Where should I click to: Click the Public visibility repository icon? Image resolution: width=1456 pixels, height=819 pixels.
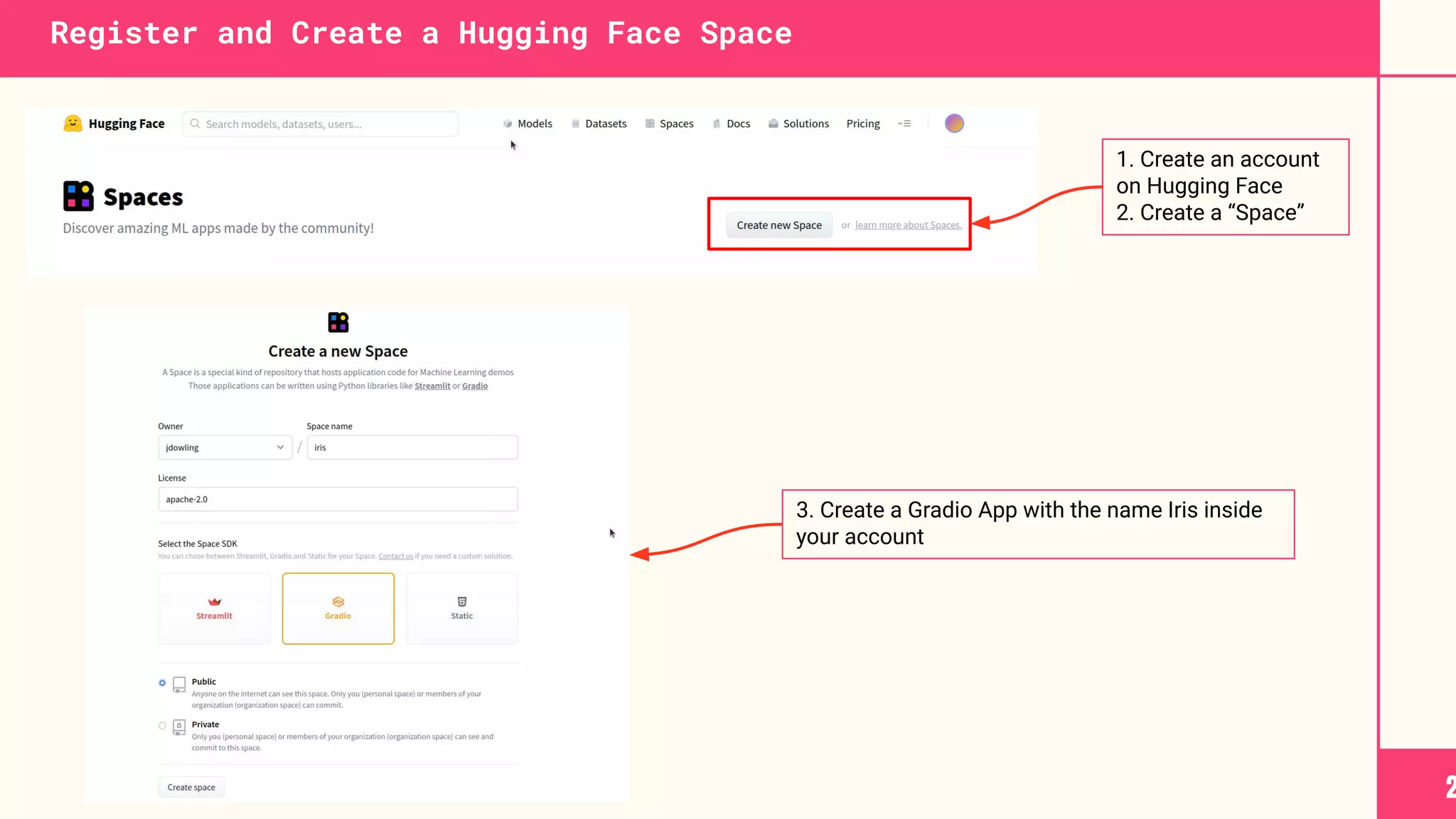[x=179, y=684]
